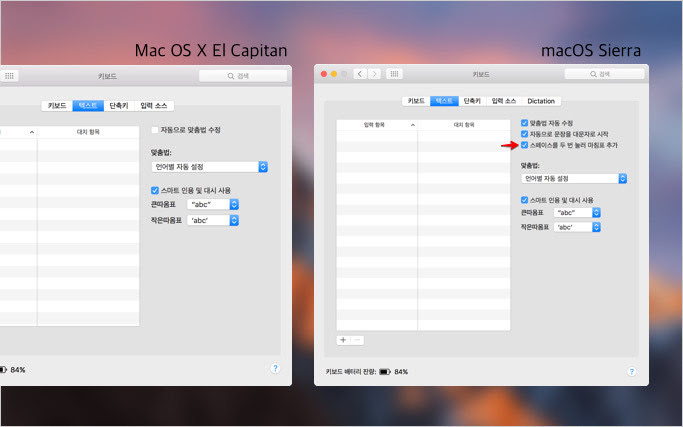
Task: Click the 맞춤법: label in El Capitan window
Action: tap(161, 152)
